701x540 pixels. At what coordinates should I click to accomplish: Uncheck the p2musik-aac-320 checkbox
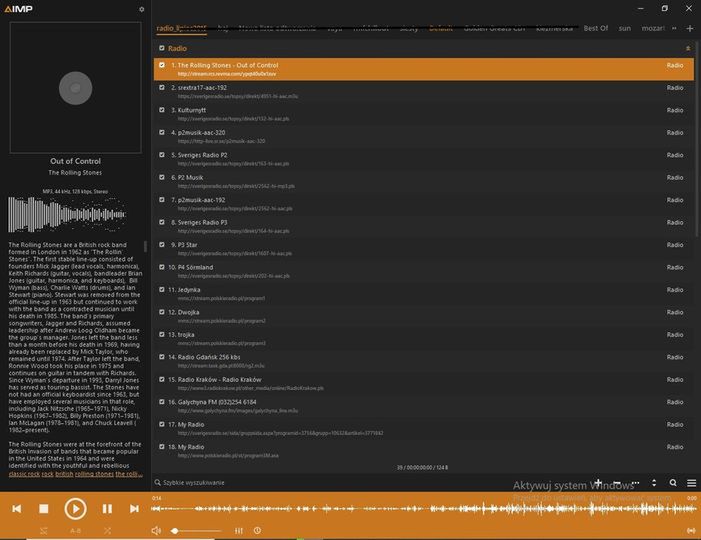[162, 132]
